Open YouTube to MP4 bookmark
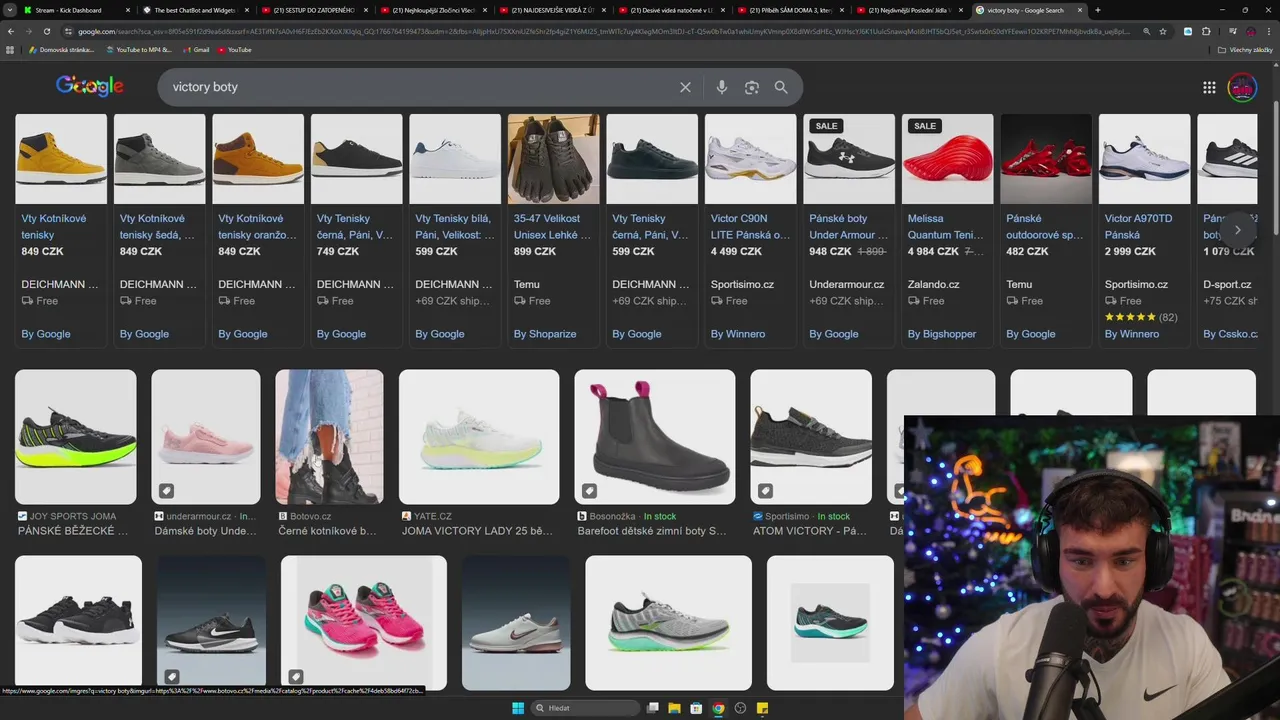The width and height of the screenshot is (1280, 720). click(139, 49)
